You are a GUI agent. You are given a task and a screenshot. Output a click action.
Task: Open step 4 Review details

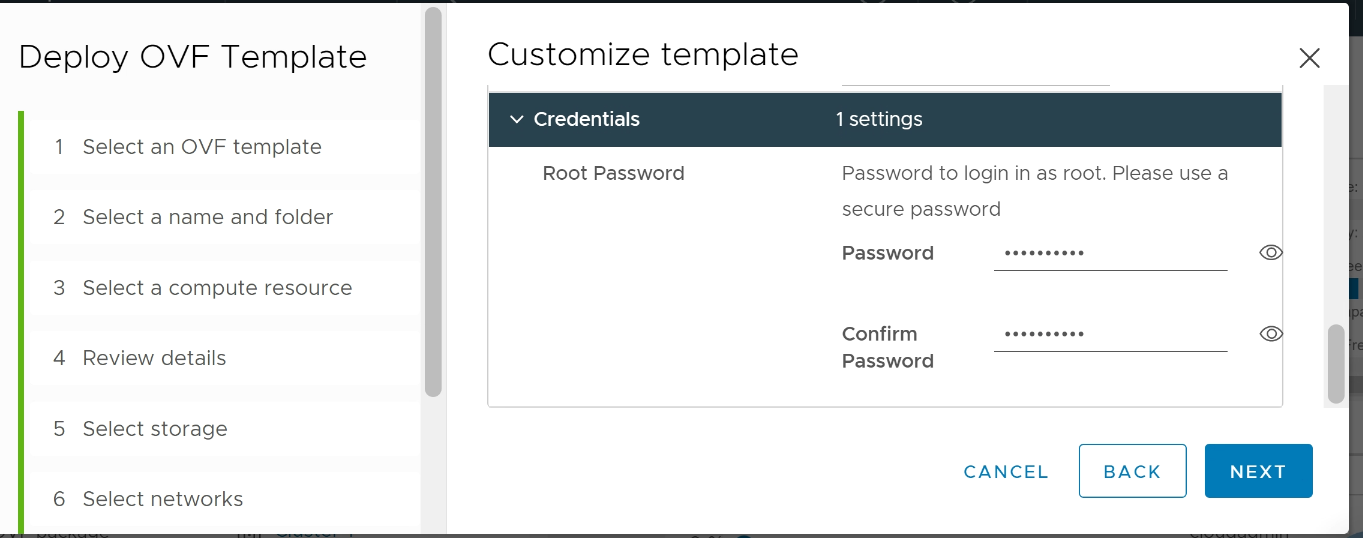pyautogui.click(x=154, y=358)
